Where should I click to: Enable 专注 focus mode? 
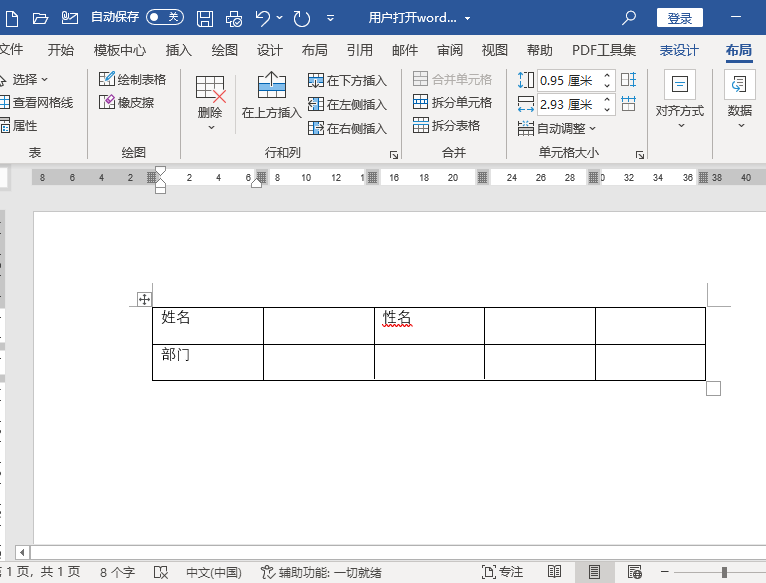coord(502,572)
